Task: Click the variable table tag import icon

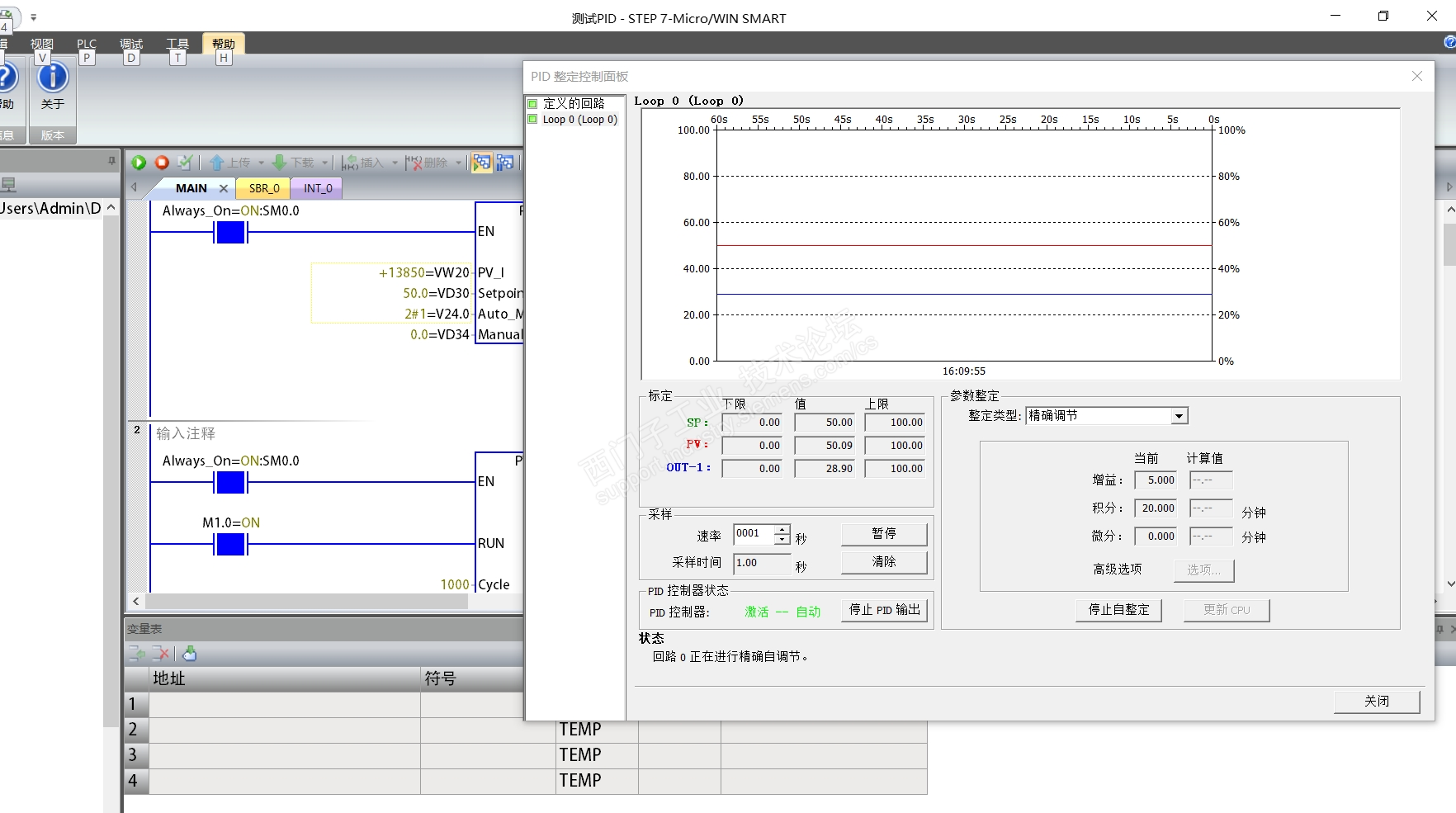Action: [x=190, y=654]
